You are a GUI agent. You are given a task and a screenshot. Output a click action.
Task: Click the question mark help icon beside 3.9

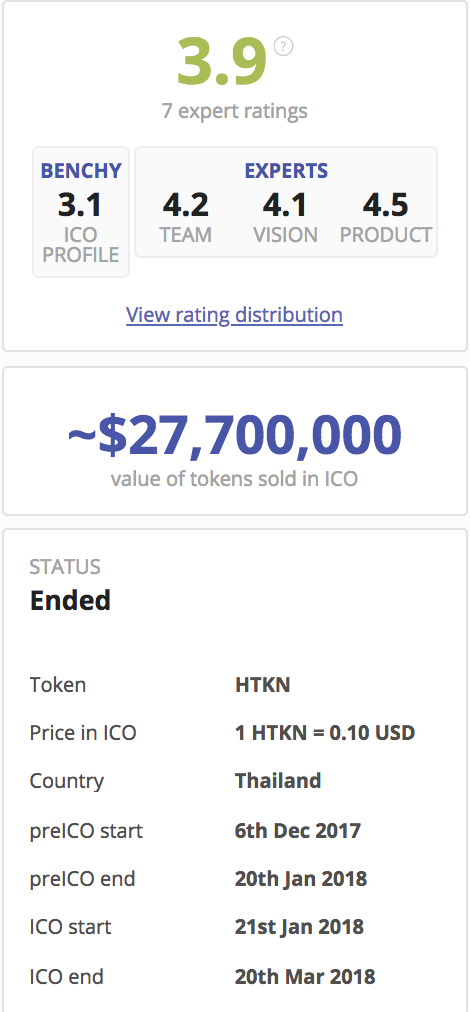[x=283, y=46]
